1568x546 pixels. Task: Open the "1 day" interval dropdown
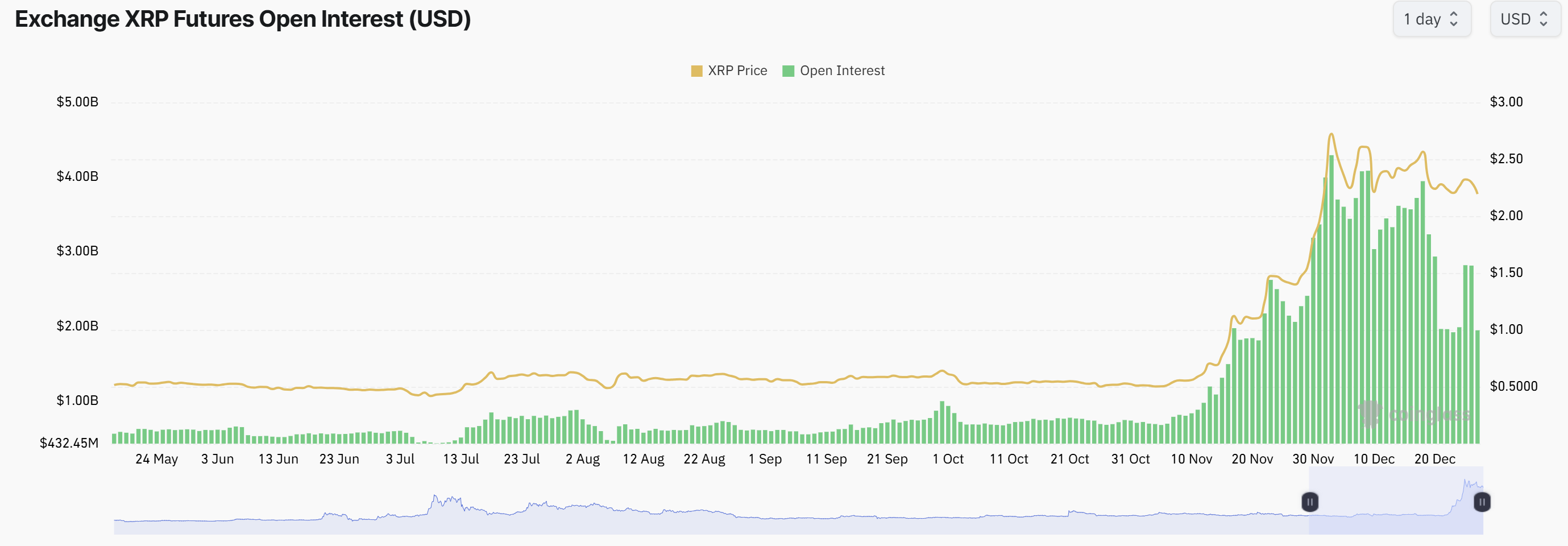[1431, 19]
